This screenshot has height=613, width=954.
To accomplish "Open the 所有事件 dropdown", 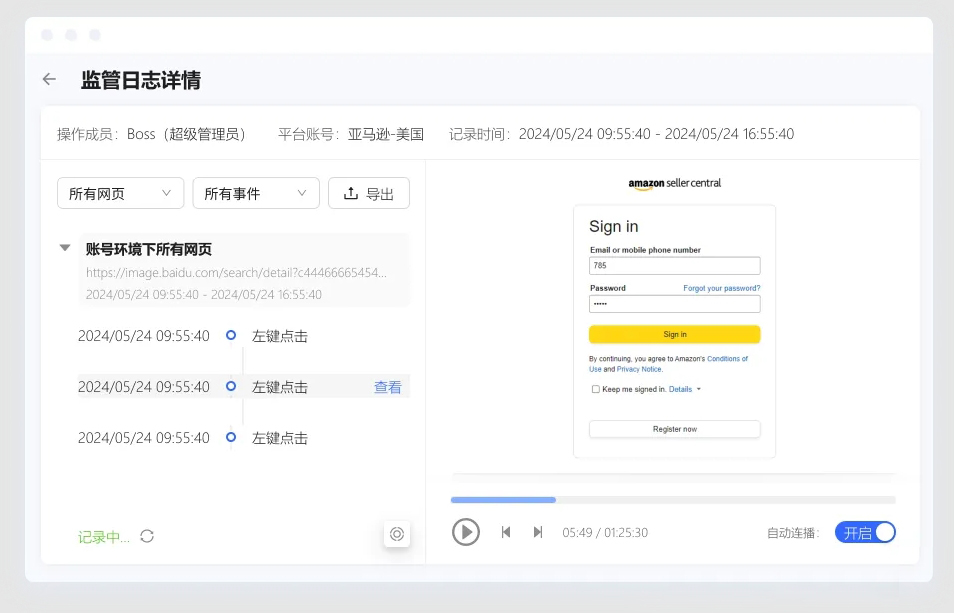I will coord(255,194).
